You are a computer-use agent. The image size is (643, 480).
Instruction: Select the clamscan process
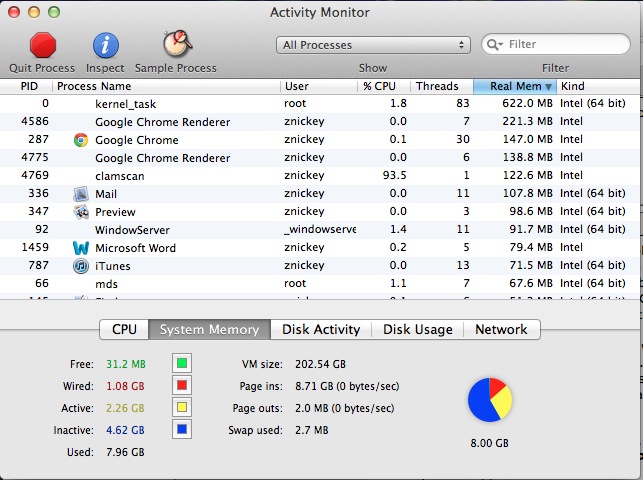tap(320, 176)
